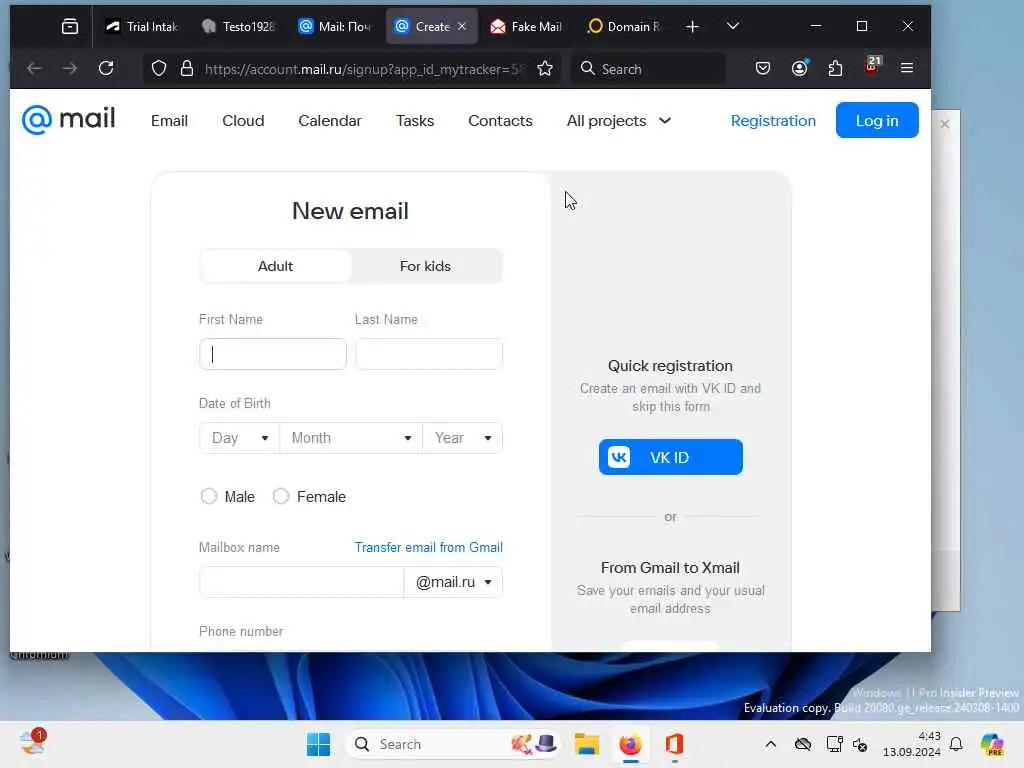Switch to the Testo1928 tab

238,26
